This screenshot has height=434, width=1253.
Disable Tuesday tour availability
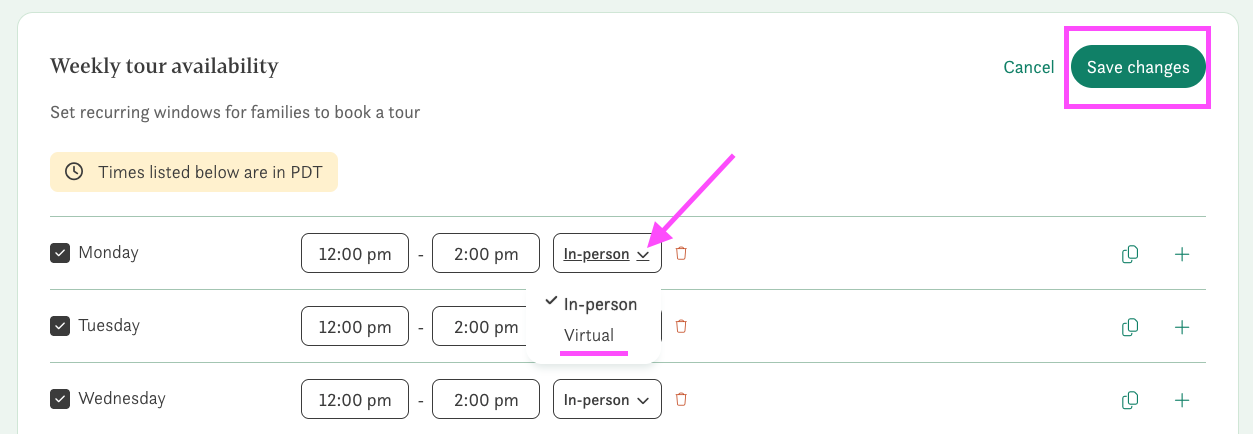[x=60, y=326]
